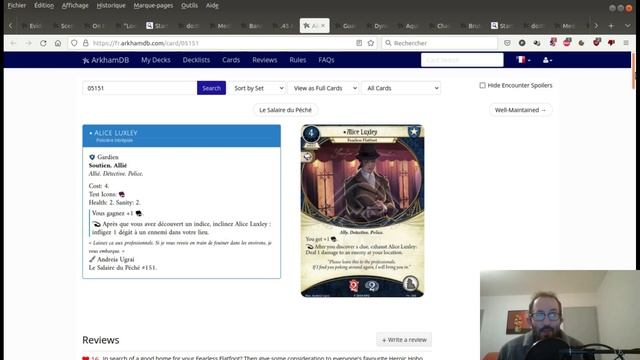Switch to the Gua browser tab
This screenshot has width=640, height=360.
(x=346, y=26)
